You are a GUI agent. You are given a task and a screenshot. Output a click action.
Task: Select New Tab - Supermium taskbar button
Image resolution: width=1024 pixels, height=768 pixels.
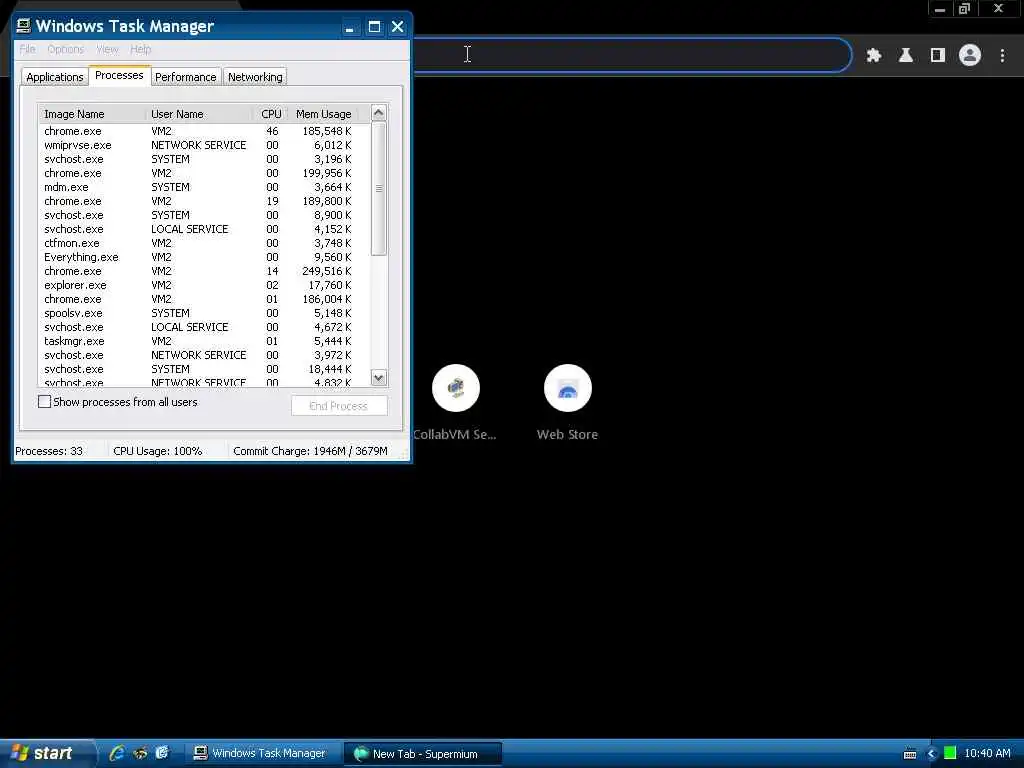[x=421, y=753]
